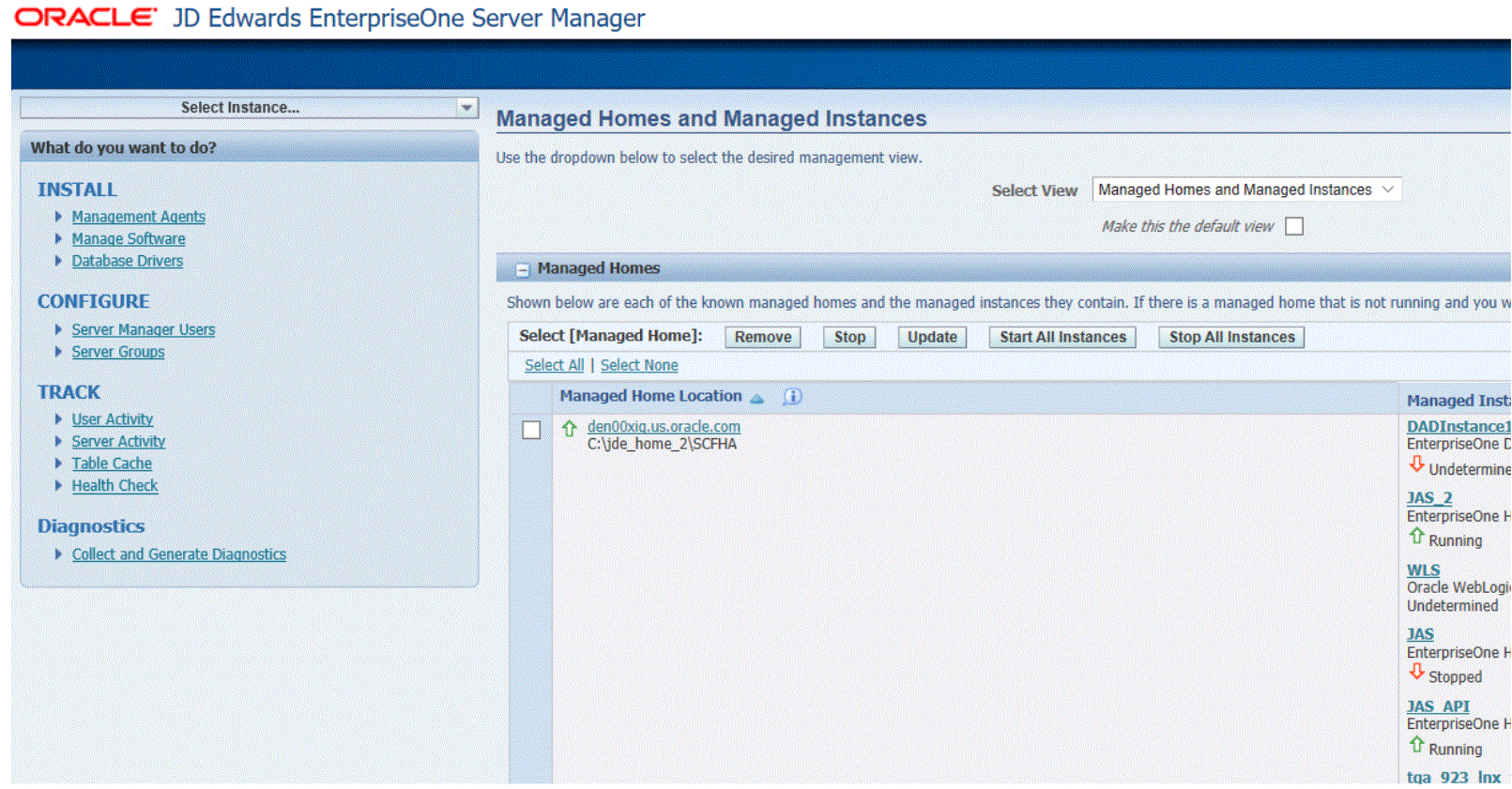Open the JAS_2 instance link

click(1429, 498)
